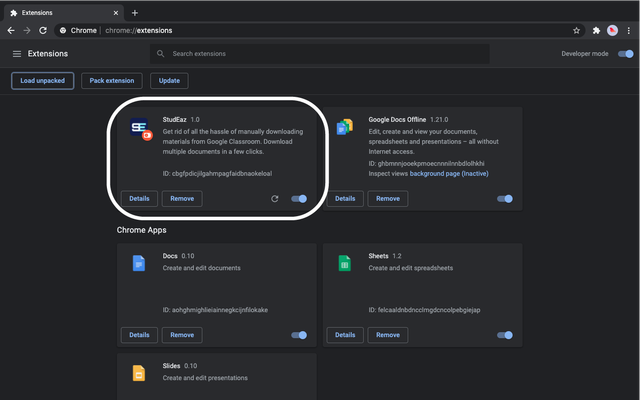The height and width of the screenshot is (400, 640).
Task: Open Chrome three-dot menu
Action: point(629,31)
